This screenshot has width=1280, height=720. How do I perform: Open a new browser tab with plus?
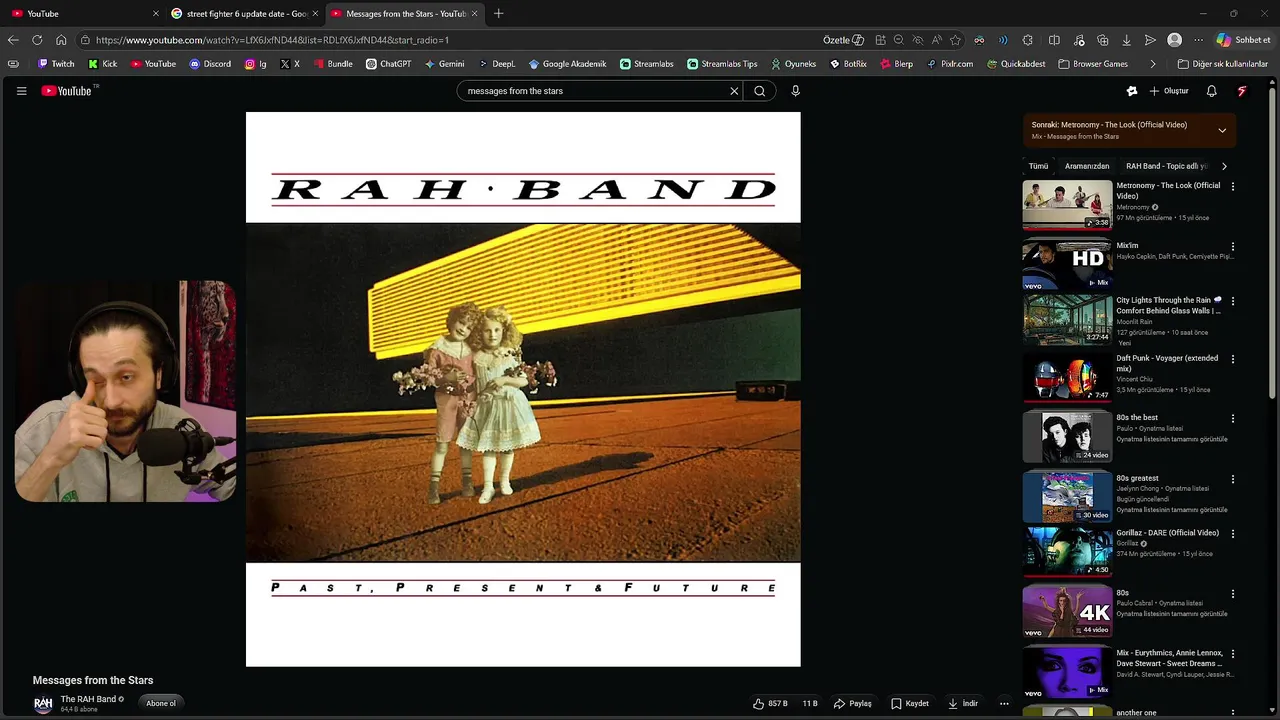tap(498, 14)
